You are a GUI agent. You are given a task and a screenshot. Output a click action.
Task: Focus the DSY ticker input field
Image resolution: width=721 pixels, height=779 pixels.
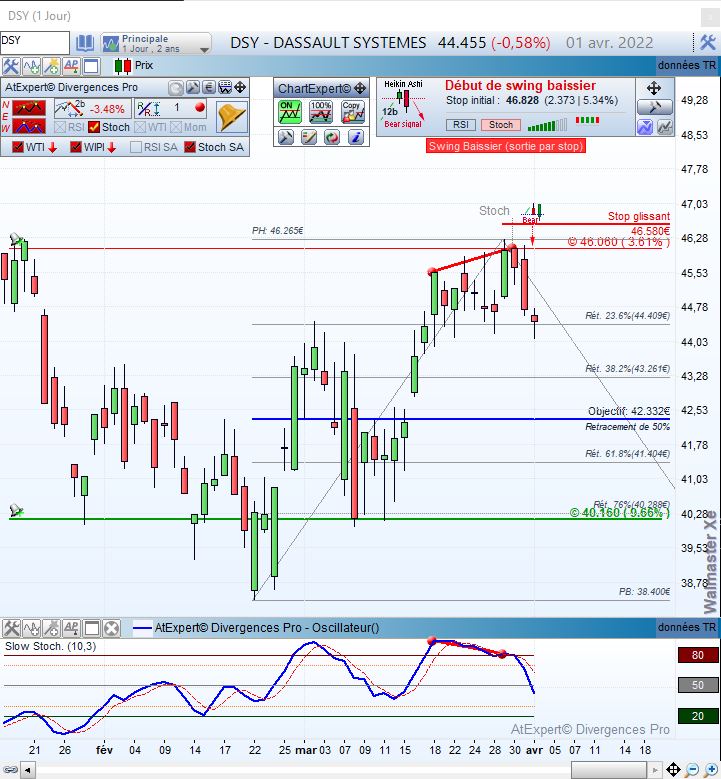[35, 43]
